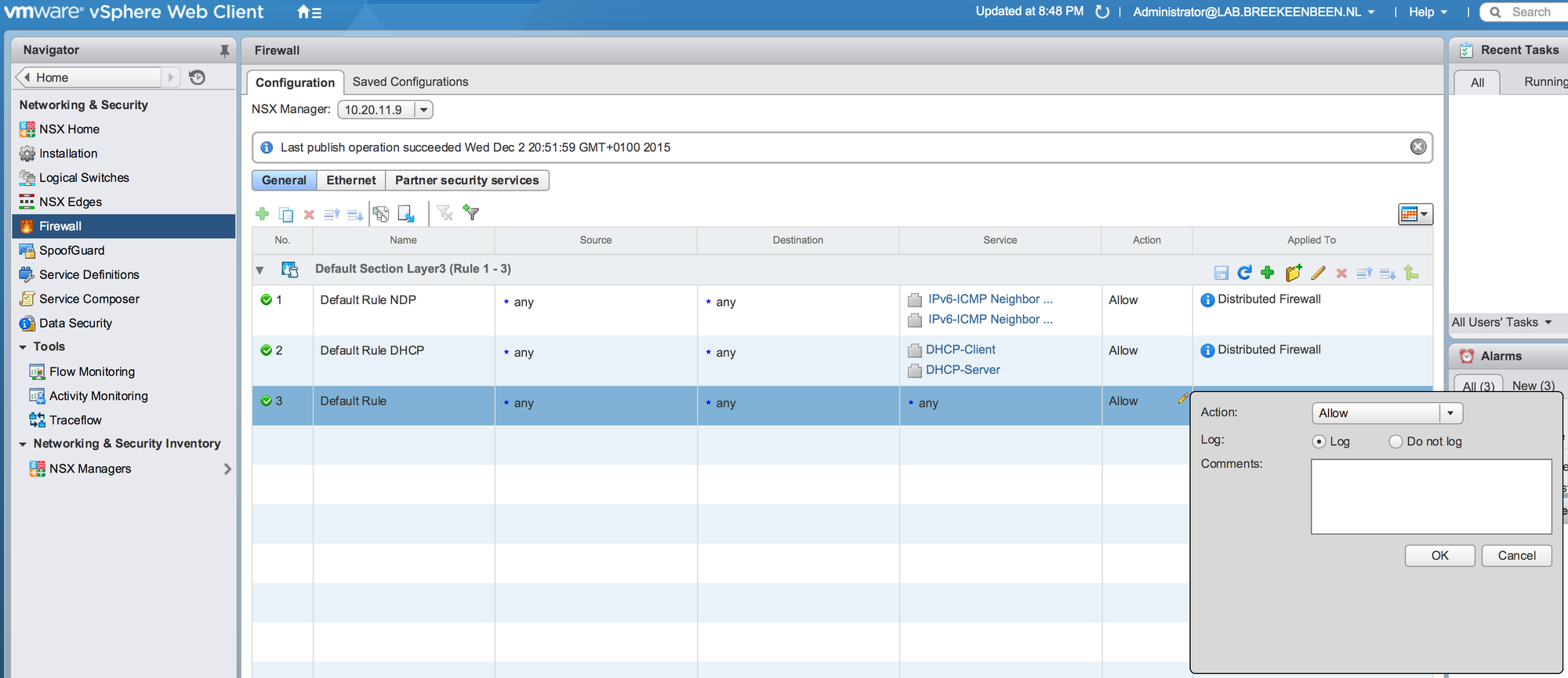1568x678 pixels.
Task: Cancel the rule action dialog
Action: 1516,556
